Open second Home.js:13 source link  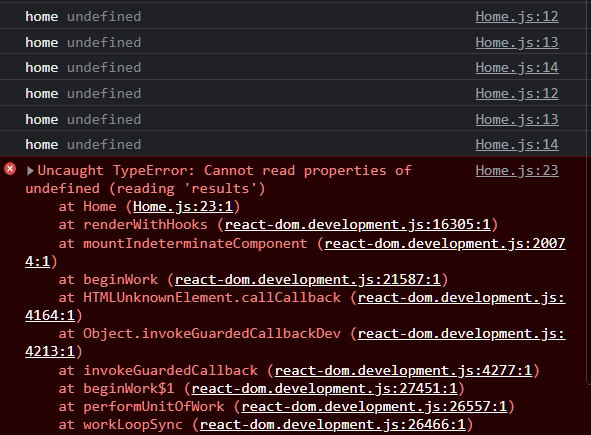pos(517,119)
